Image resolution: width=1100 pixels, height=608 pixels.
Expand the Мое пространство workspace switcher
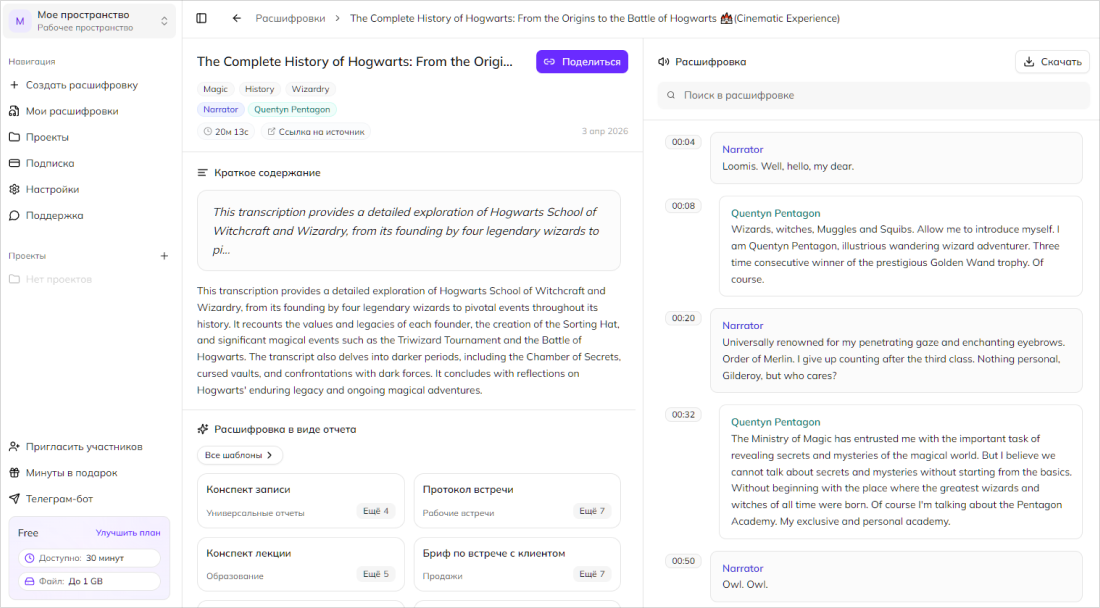(89, 21)
